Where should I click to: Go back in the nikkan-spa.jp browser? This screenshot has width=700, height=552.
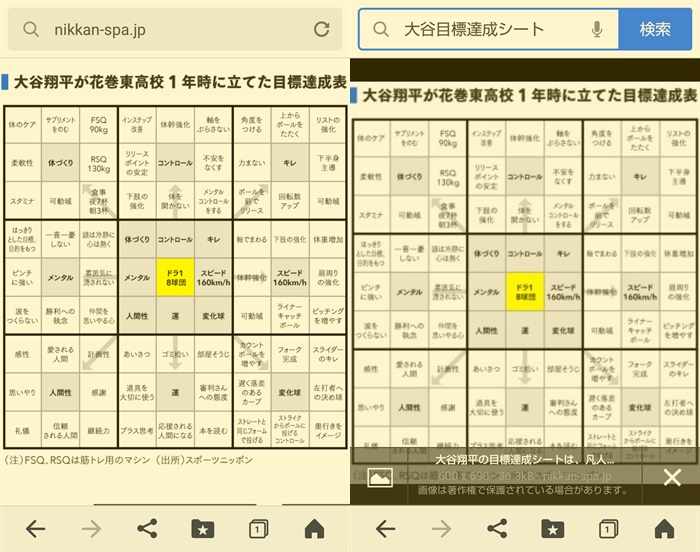point(35,527)
